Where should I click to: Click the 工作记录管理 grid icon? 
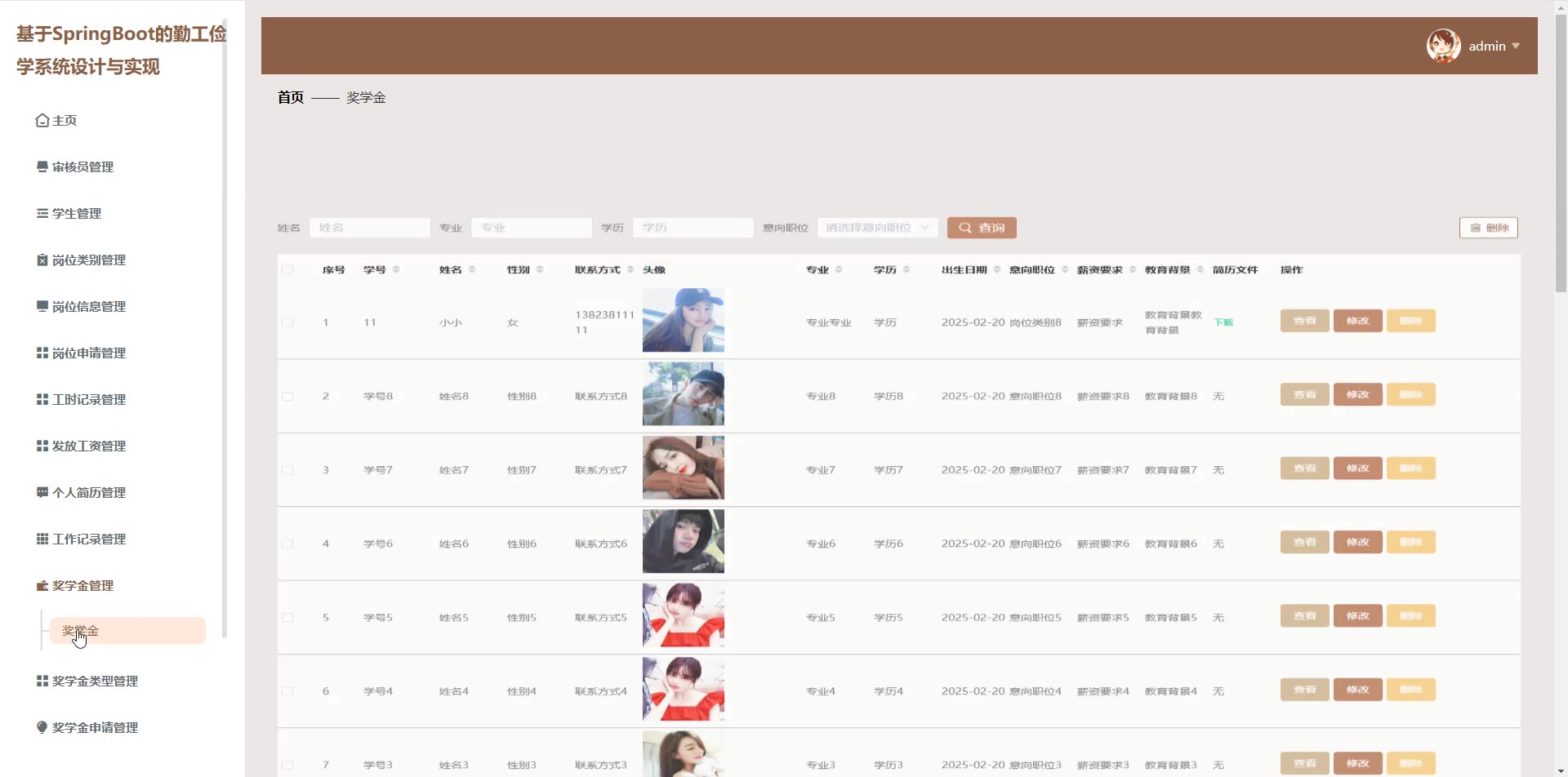pyautogui.click(x=42, y=539)
